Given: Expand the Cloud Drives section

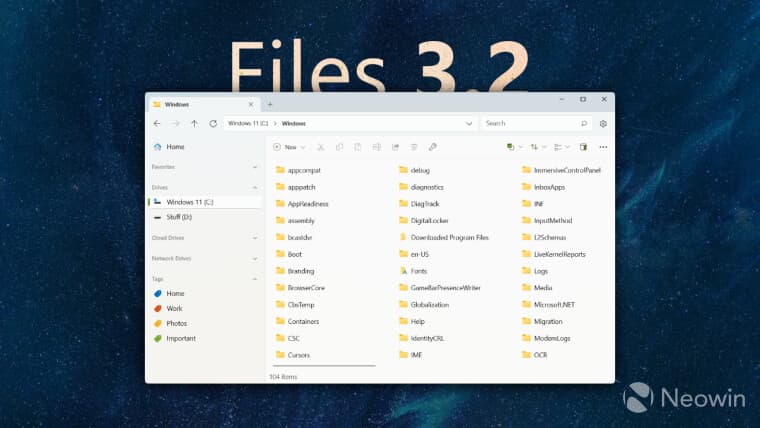Looking at the screenshot, I should pos(255,238).
